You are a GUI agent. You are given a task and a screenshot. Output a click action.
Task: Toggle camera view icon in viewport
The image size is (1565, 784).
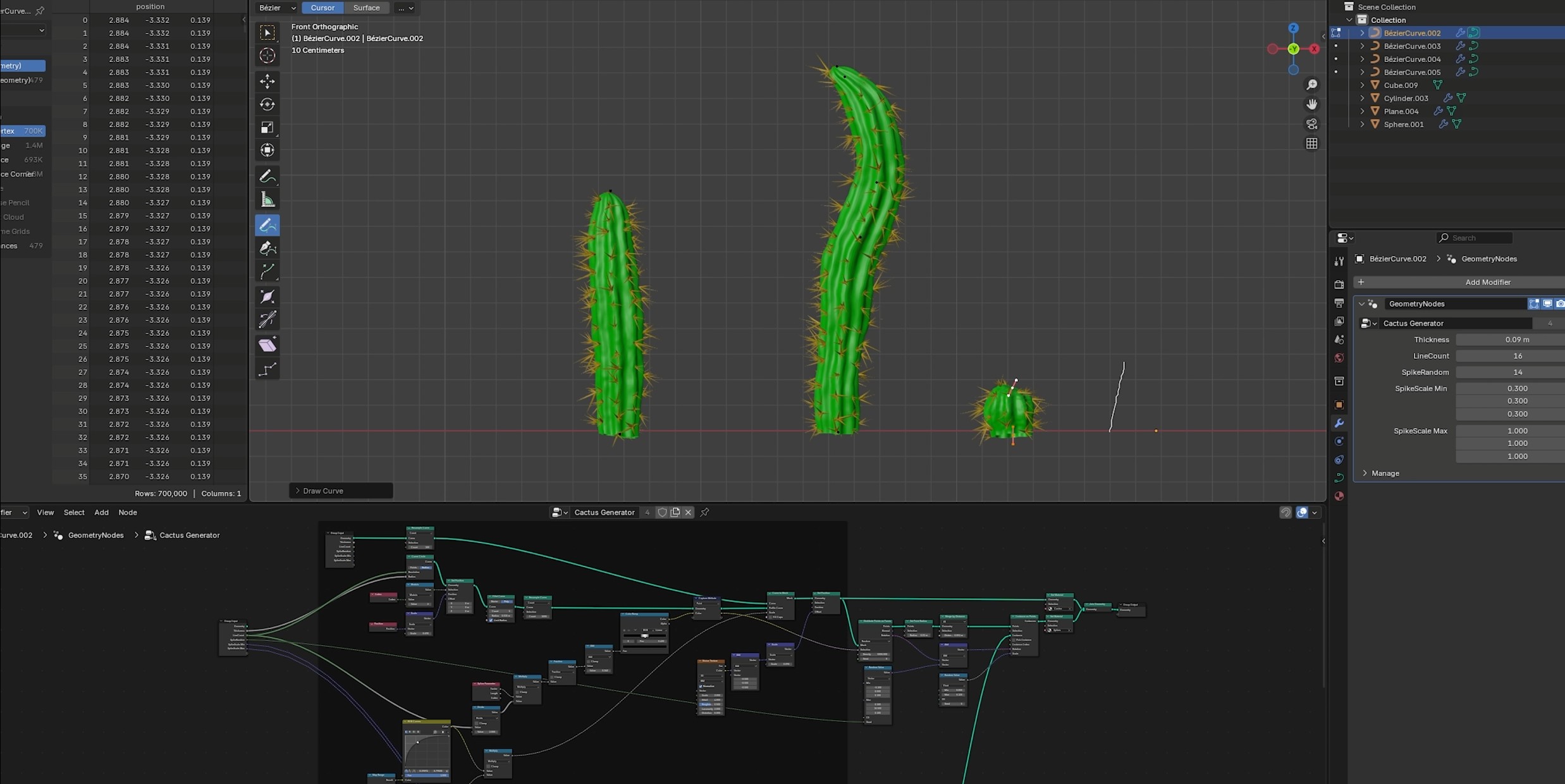tap(1312, 124)
